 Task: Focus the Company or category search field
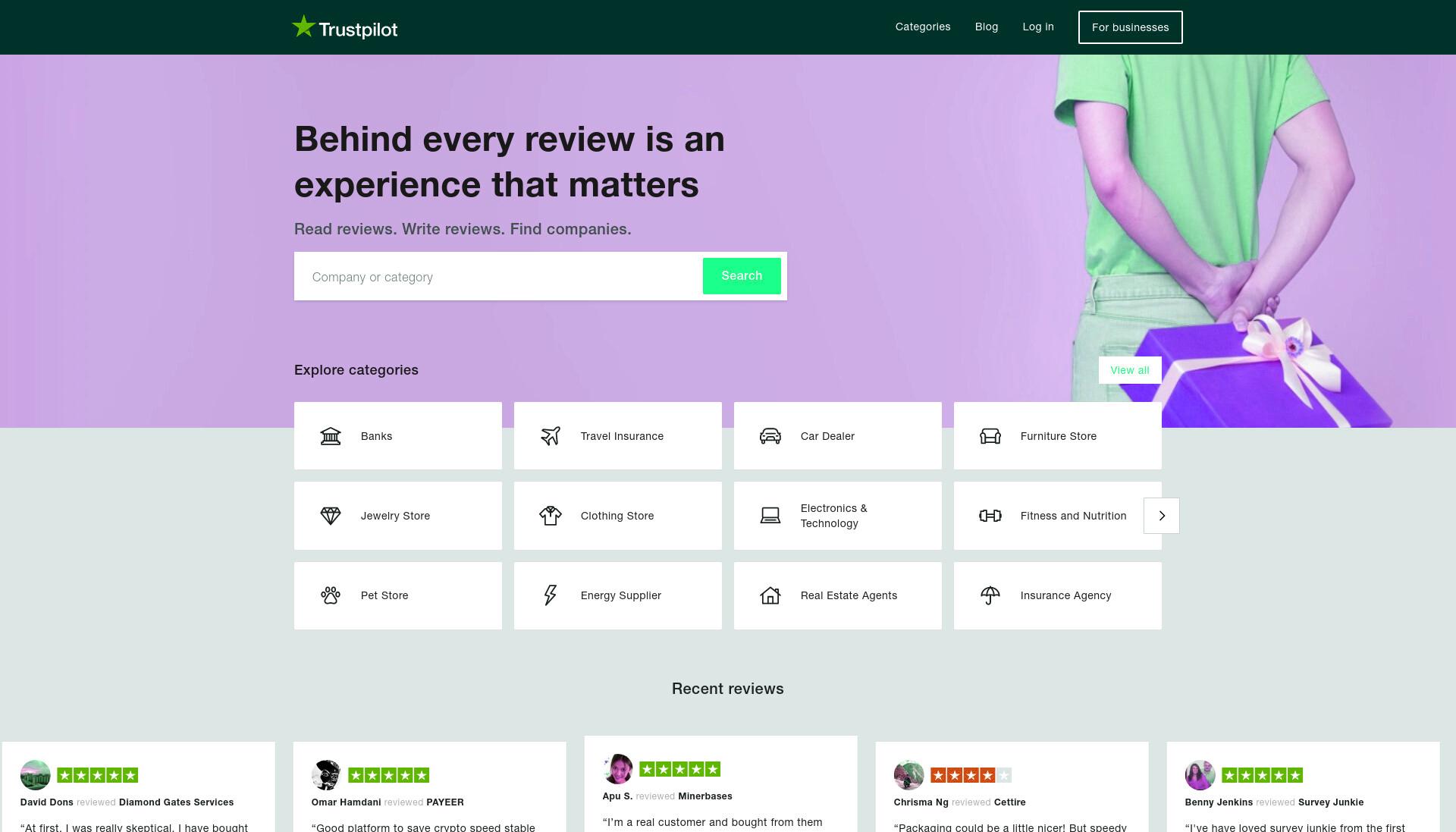click(x=499, y=277)
